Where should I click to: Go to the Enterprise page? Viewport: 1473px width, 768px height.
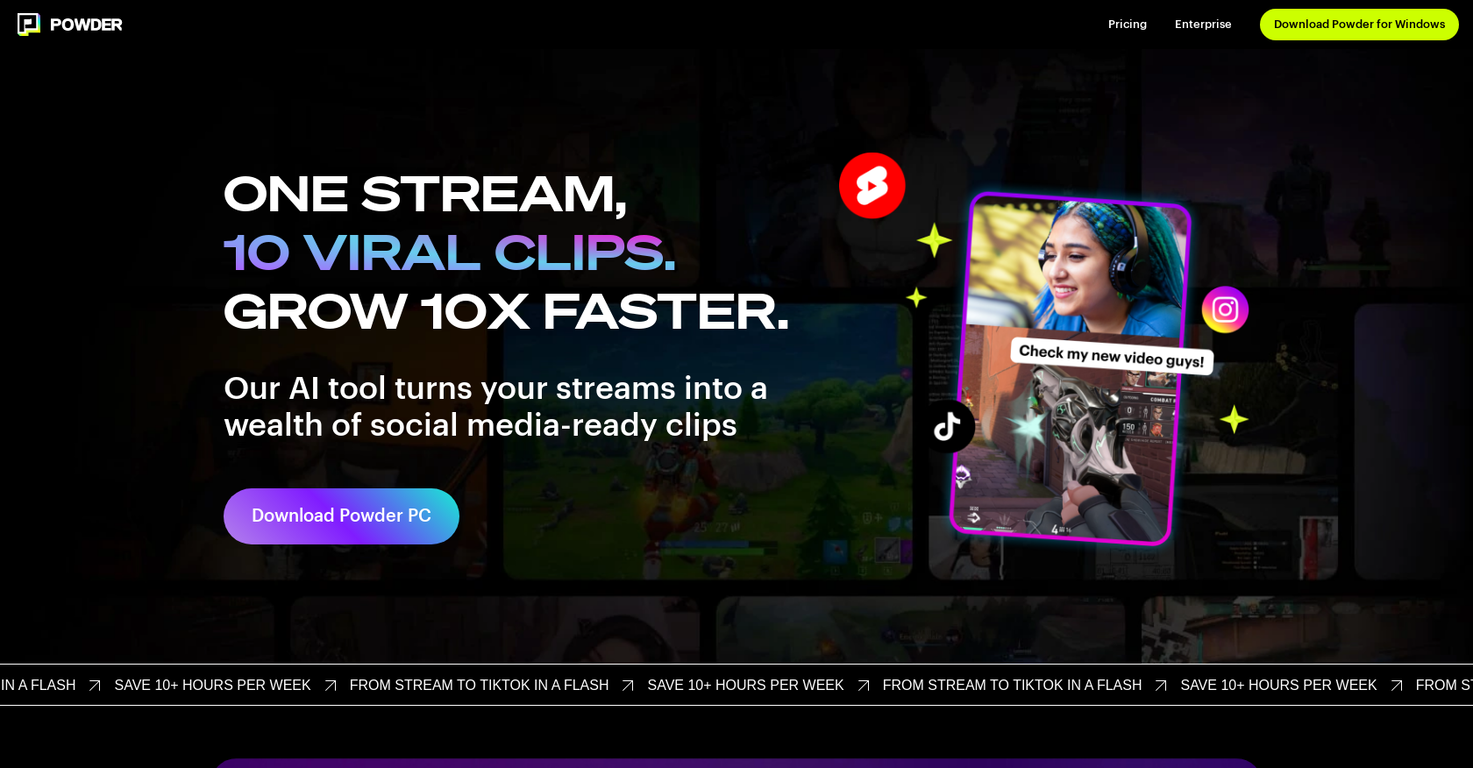click(1203, 24)
